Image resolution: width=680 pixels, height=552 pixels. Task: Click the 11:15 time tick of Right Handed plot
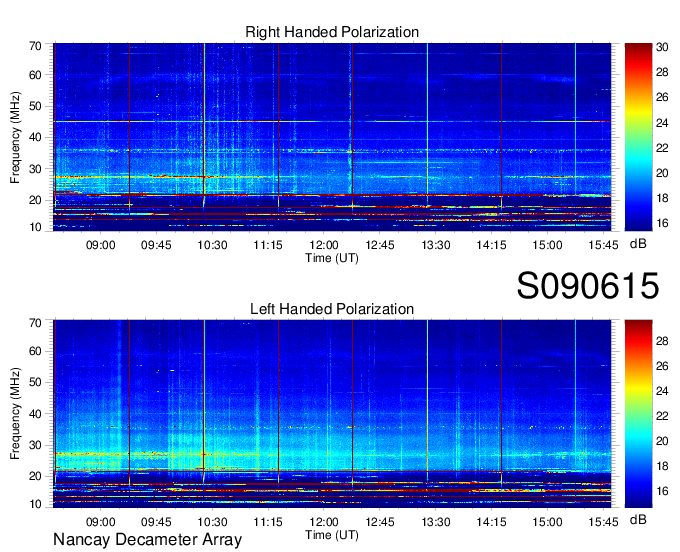[x=268, y=245]
